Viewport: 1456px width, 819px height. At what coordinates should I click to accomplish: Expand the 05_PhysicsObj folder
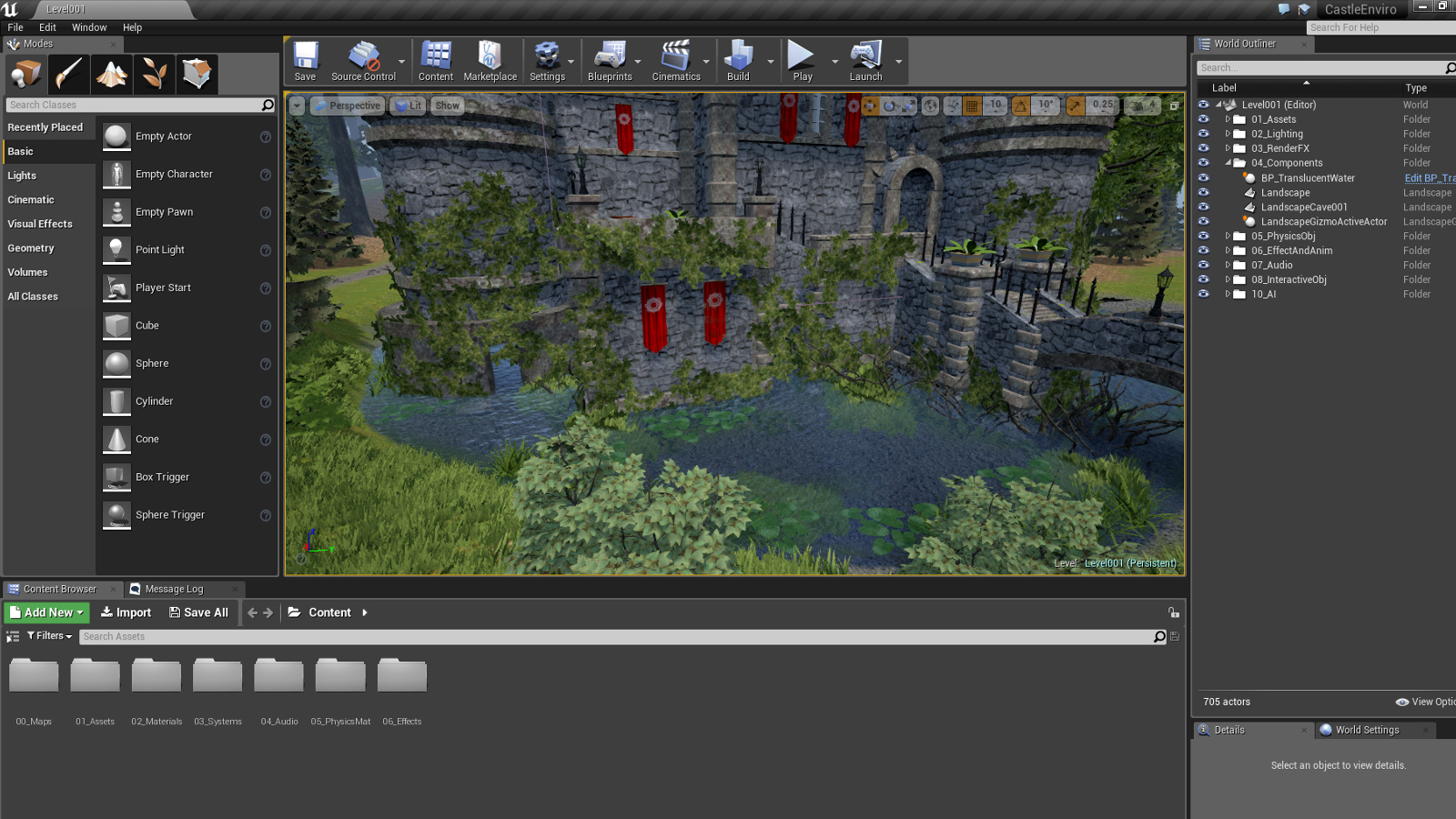pos(1228,236)
